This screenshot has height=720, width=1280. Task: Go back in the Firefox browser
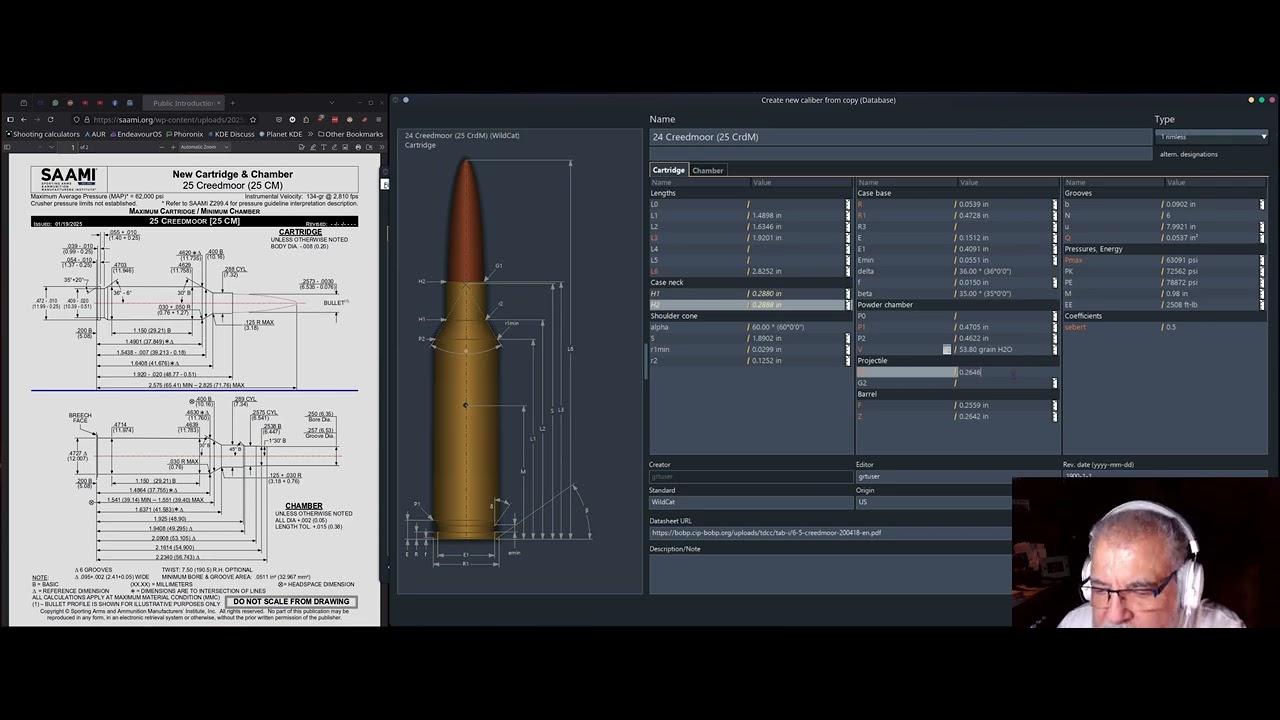(24, 119)
